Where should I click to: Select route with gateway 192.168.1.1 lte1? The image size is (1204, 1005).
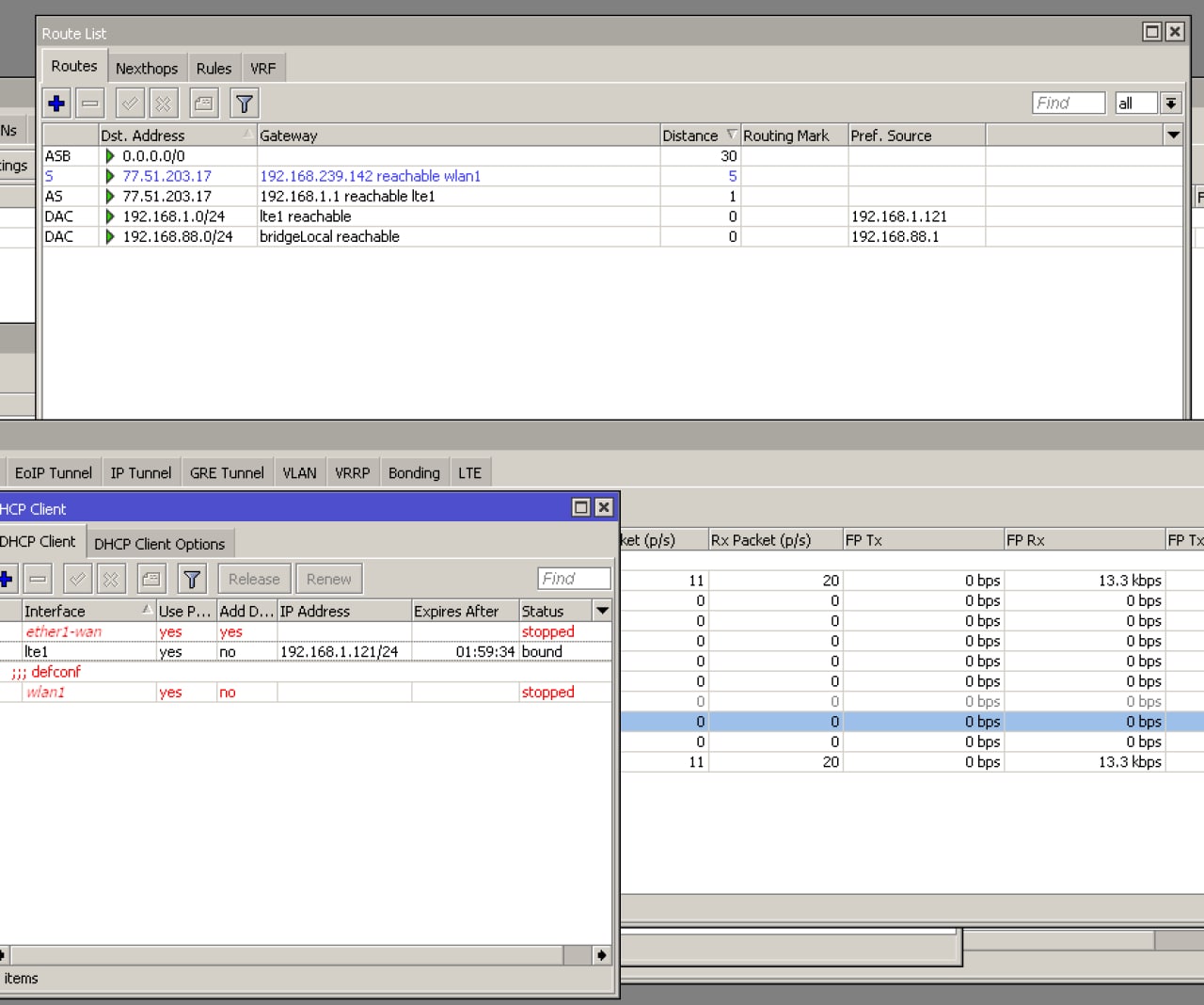pos(612,197)
